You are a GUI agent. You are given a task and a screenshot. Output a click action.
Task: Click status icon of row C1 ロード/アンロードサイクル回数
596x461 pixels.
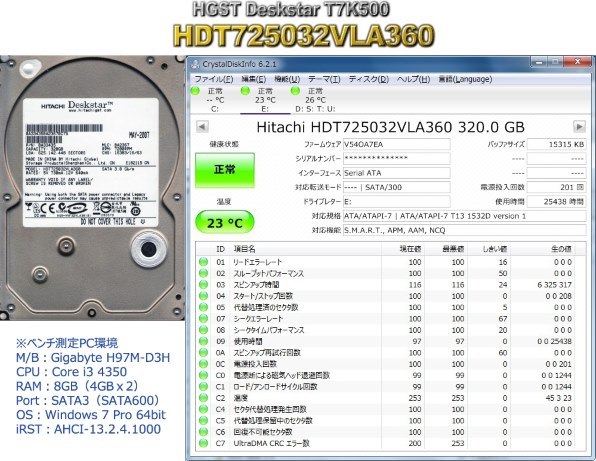coord(204,387)
